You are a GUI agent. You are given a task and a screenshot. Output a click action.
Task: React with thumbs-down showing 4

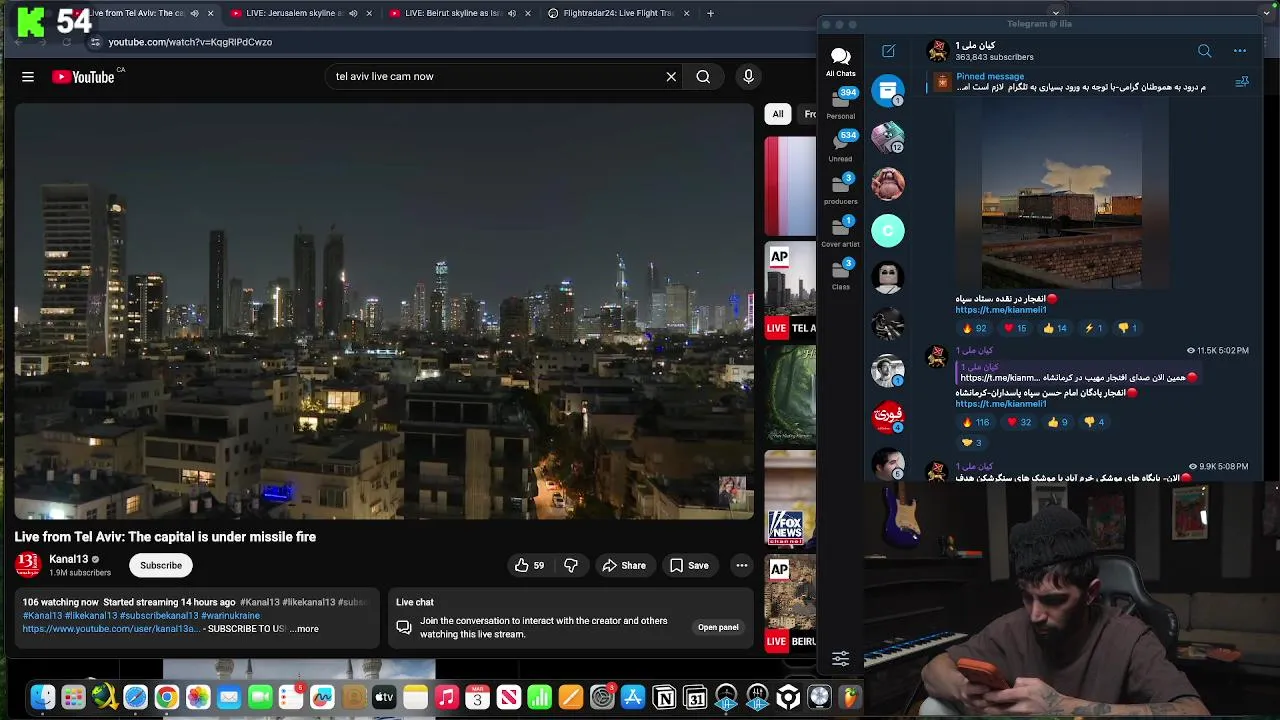click(x=1094, y=422)
